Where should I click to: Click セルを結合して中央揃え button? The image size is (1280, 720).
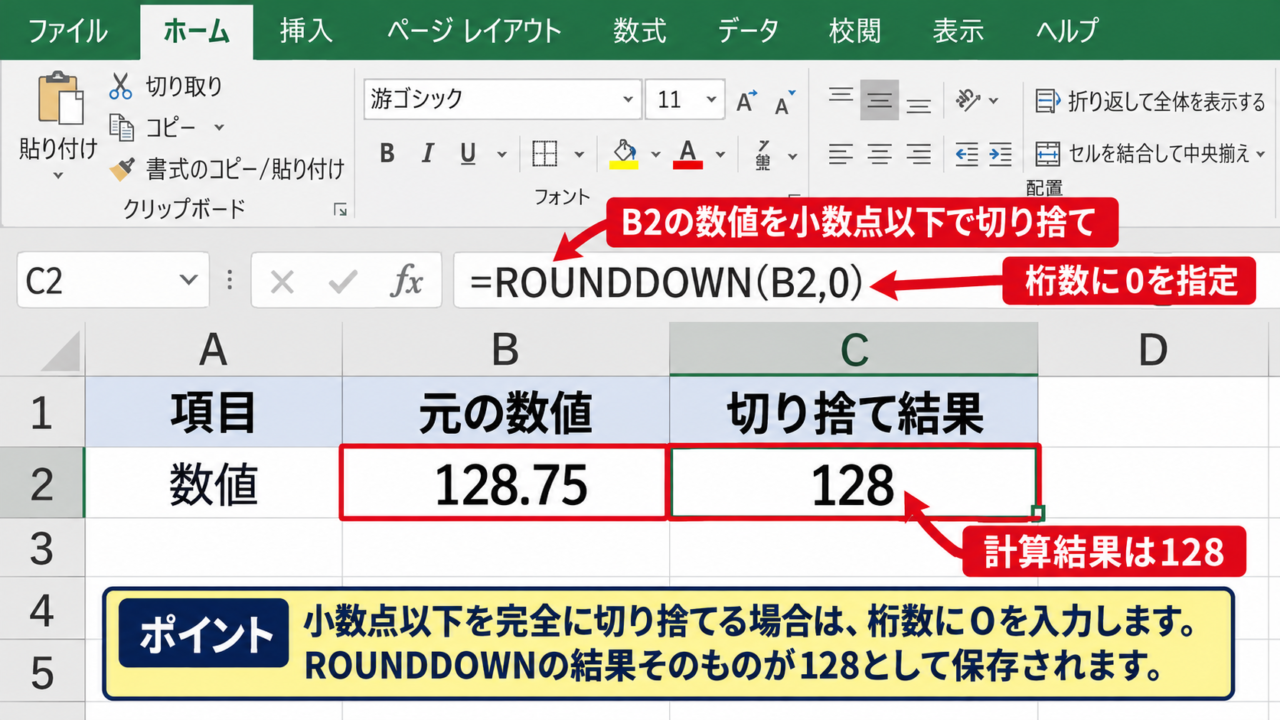pos(1150,153)
